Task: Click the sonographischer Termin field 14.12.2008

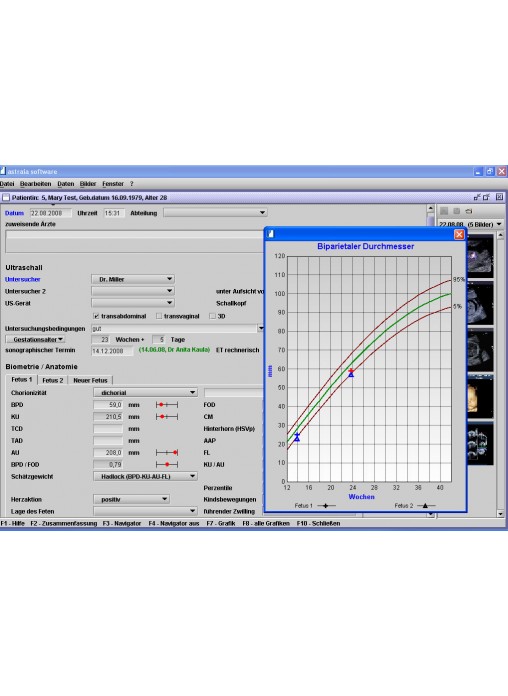Action: point(112,351)
